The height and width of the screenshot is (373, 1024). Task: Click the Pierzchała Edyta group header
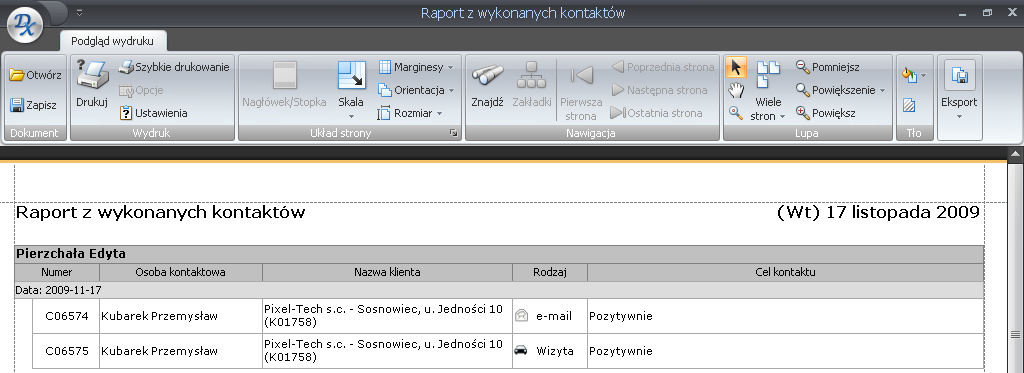(499, 254)
